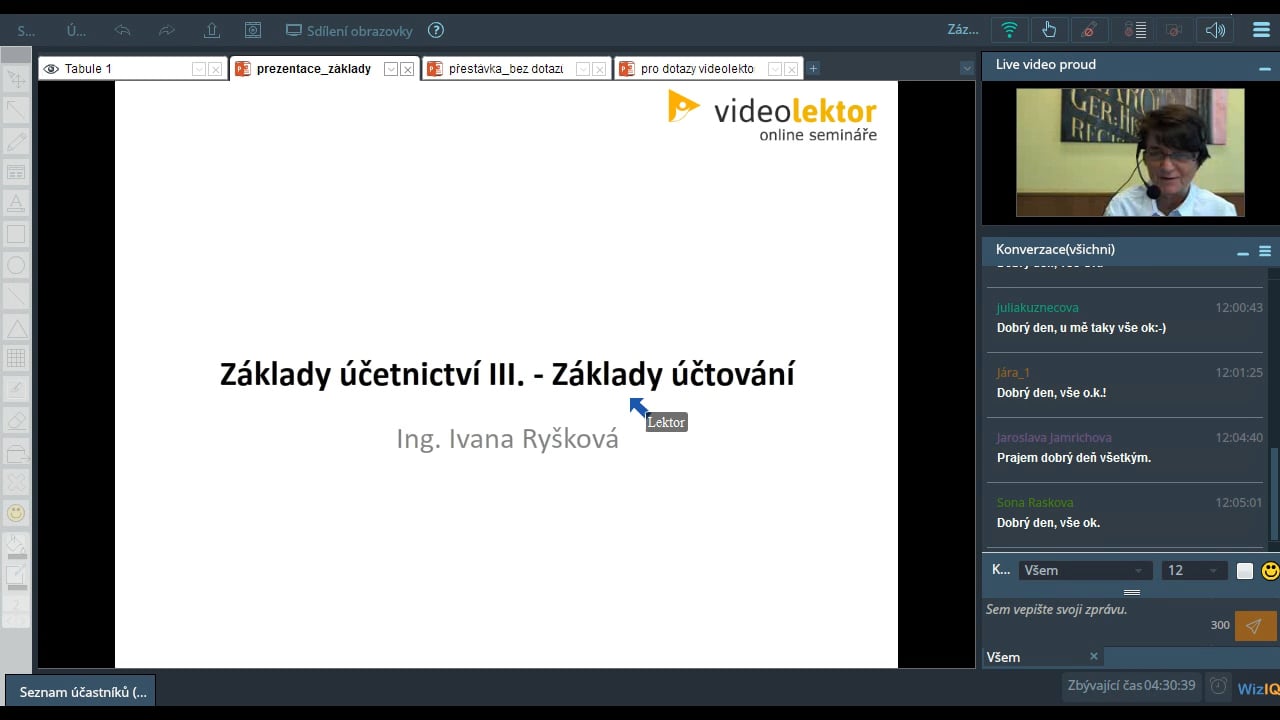Expand the tab list chevron right of the tabs
The width and height of the screenshot is (1280, 720).
(x=966, y=68)
